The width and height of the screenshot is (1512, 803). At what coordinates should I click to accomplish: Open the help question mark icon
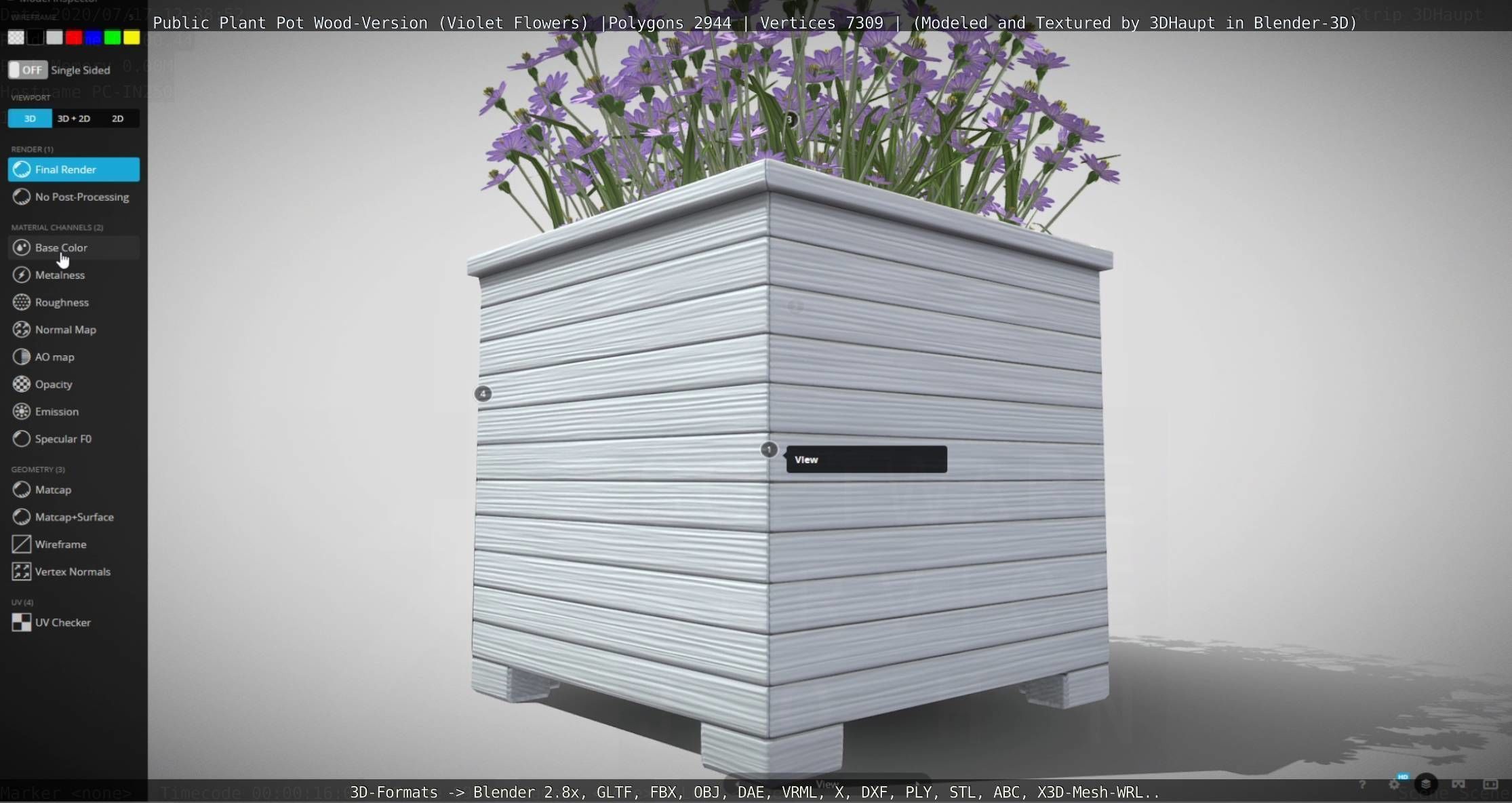(1362, 785)
